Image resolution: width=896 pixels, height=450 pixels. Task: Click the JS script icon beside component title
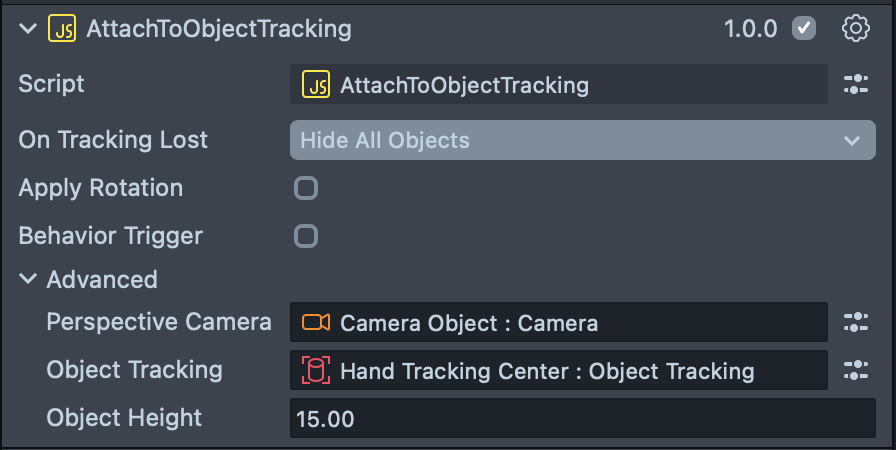click(61, 29)
